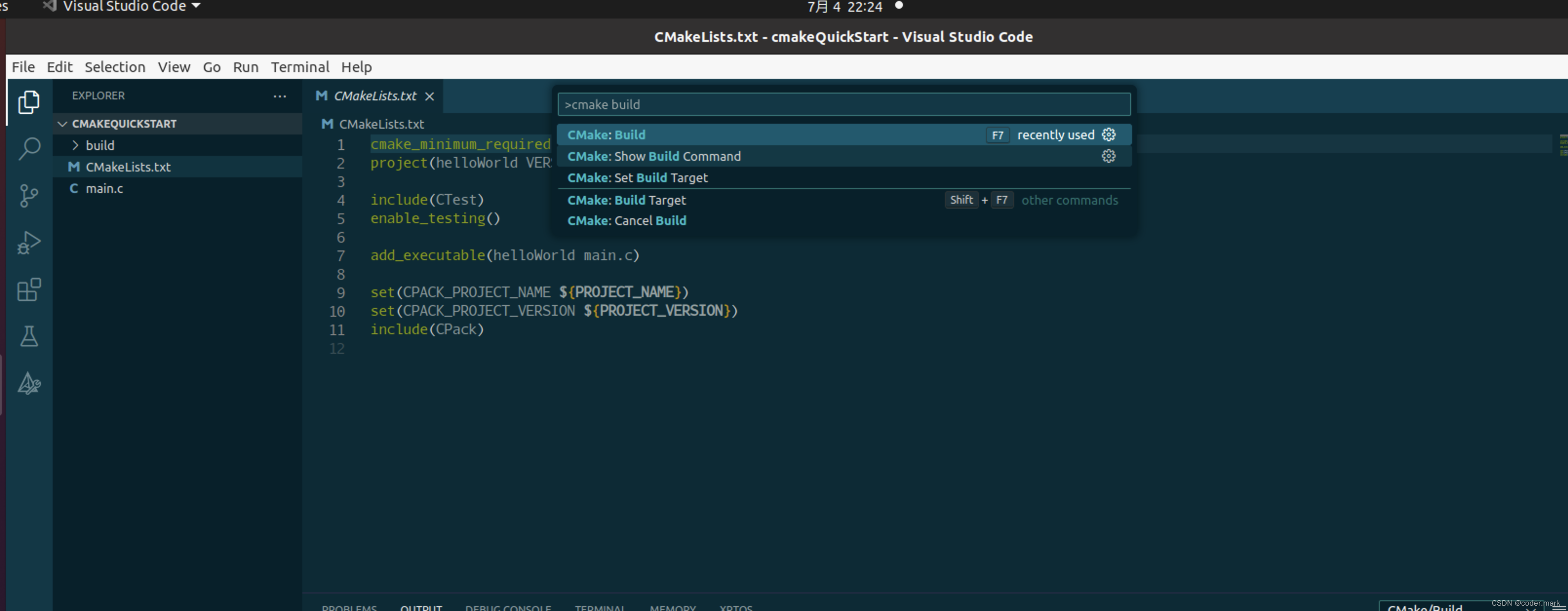
Task: Collapse the CMAKEQUICKSTART section
Action: pos(62,124)
